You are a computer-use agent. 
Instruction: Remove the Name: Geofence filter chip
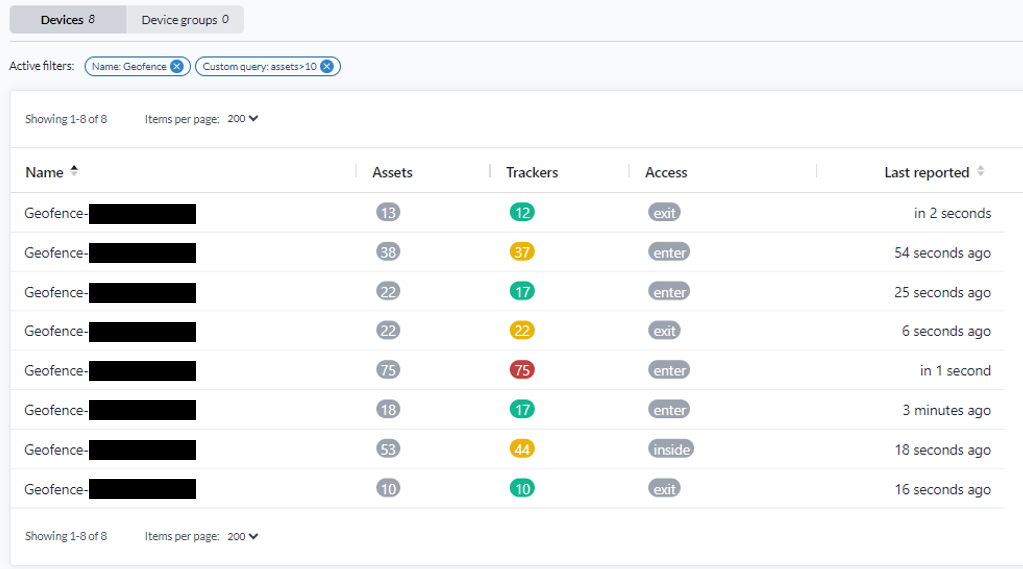[x=177, y=66]
